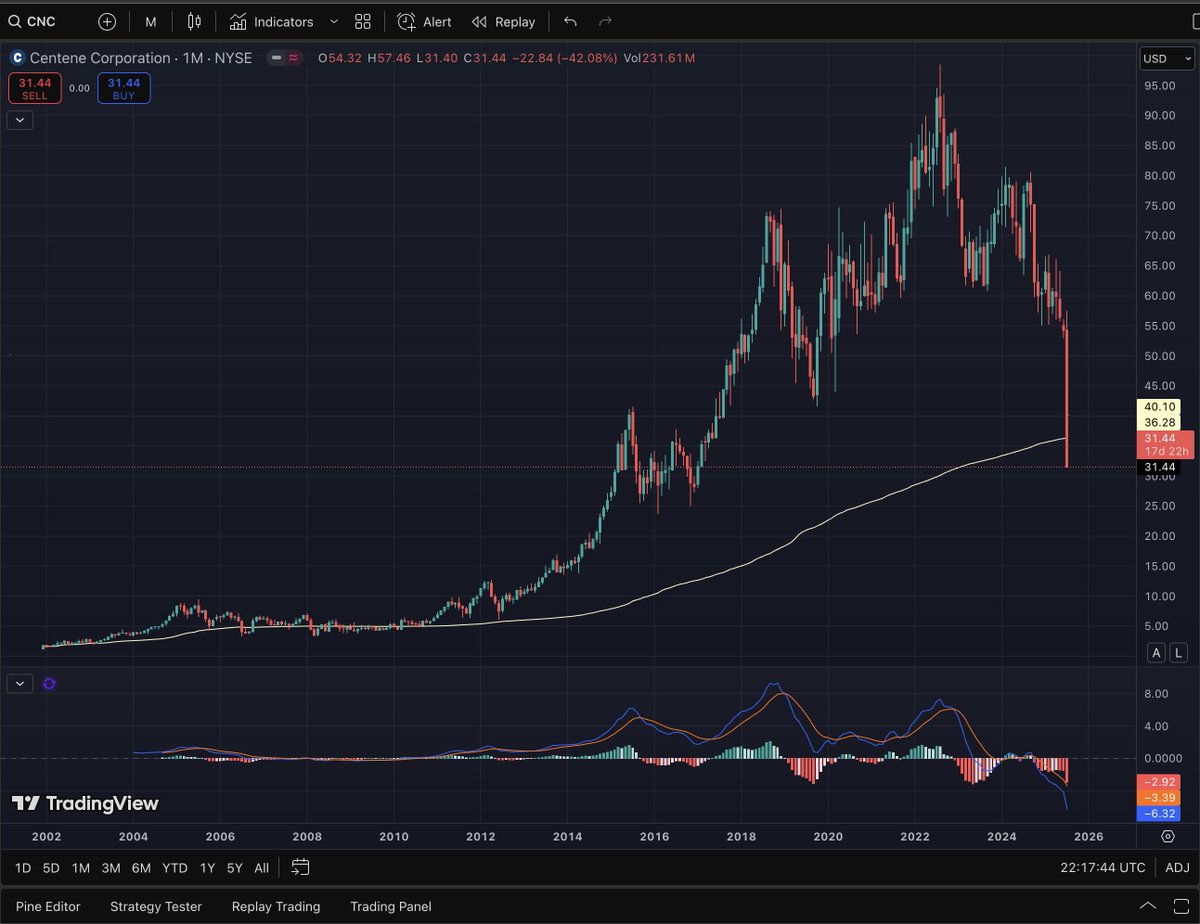
Task: Click the 36.28 price label
Action: [1159, 422]
